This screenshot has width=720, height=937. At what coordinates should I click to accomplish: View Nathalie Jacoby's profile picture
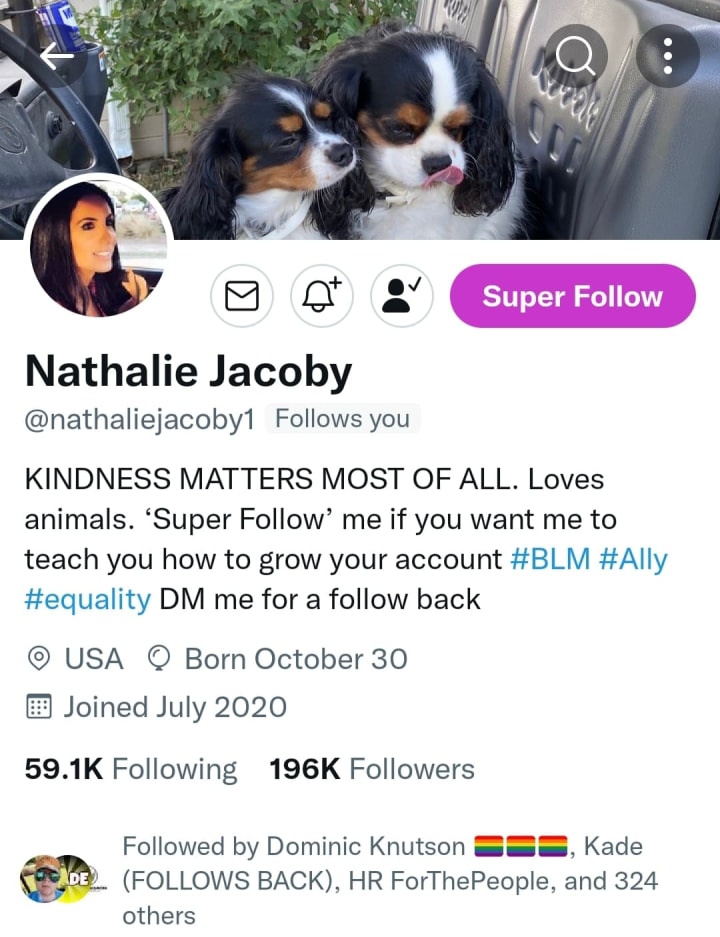(x=99, y=248)
